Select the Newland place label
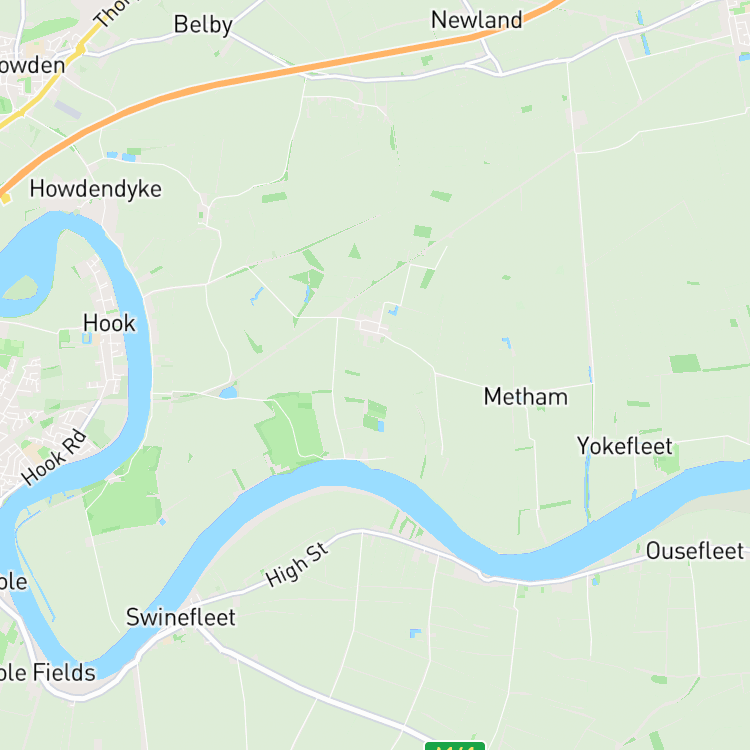Image resolution: width=750 pixels, height=750 pixels. point(476,20)
